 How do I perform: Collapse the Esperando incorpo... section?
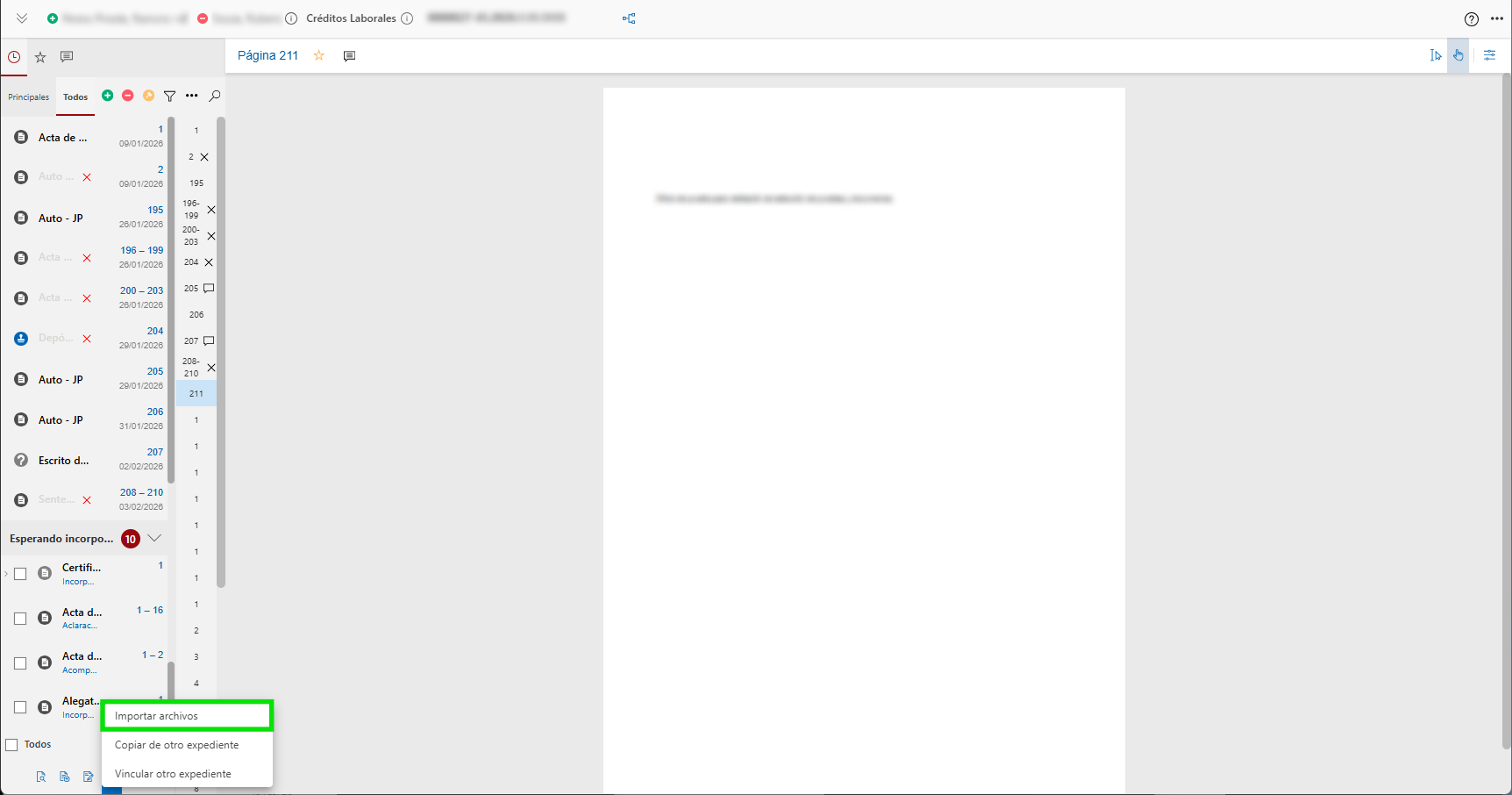click(154, 538)
